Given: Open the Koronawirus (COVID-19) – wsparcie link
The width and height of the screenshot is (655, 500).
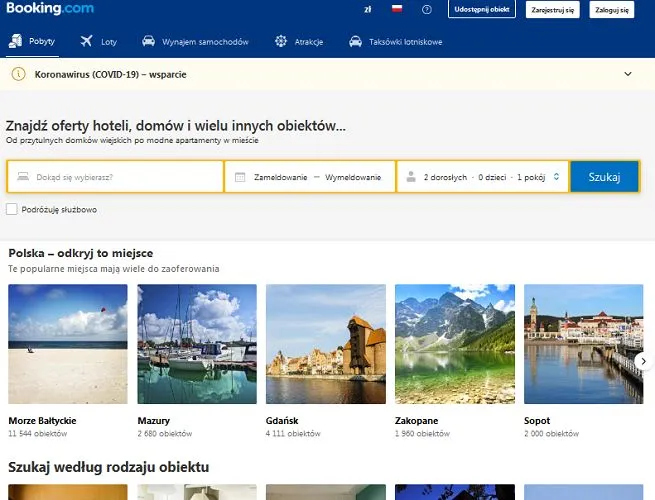Looking at the screenshot, I should coord(110,74).
